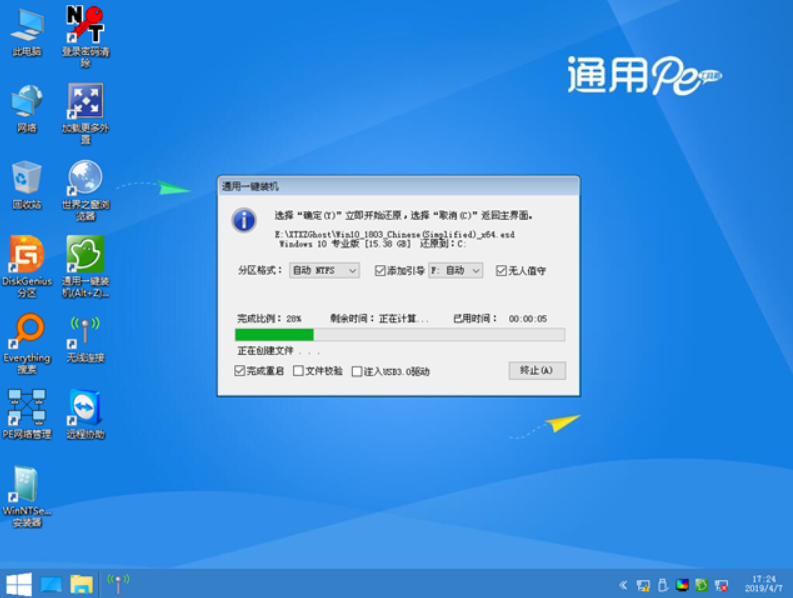Open the Everything 搜索 icon
This screenshot has width=793, height=598.
click(27, 344)
